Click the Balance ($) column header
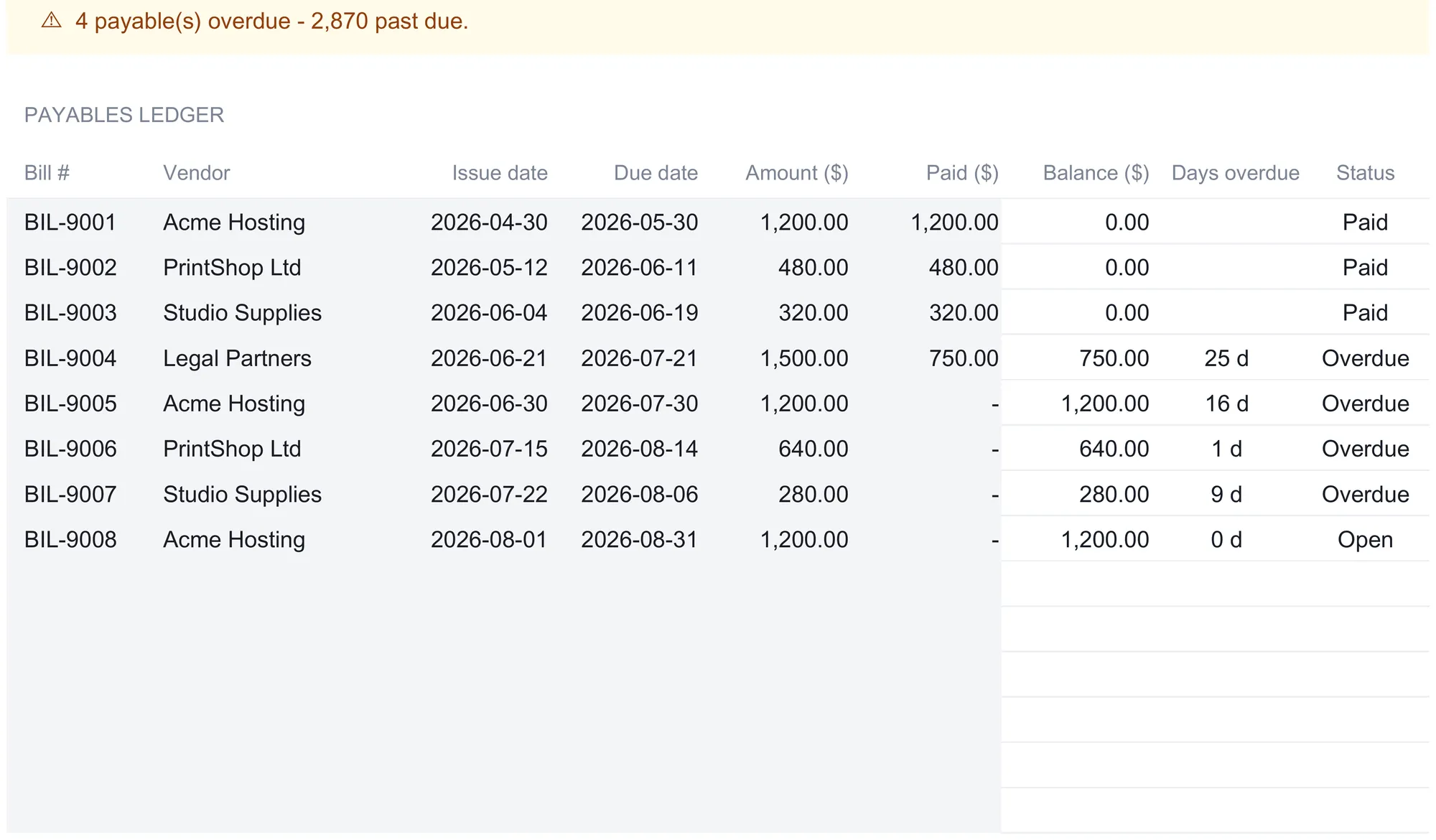 click(x=1096, y=173)
